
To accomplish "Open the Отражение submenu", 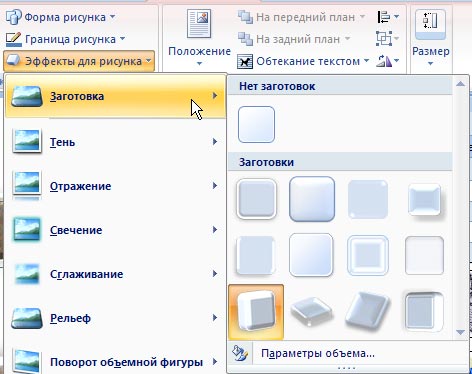I will point(115,186).
